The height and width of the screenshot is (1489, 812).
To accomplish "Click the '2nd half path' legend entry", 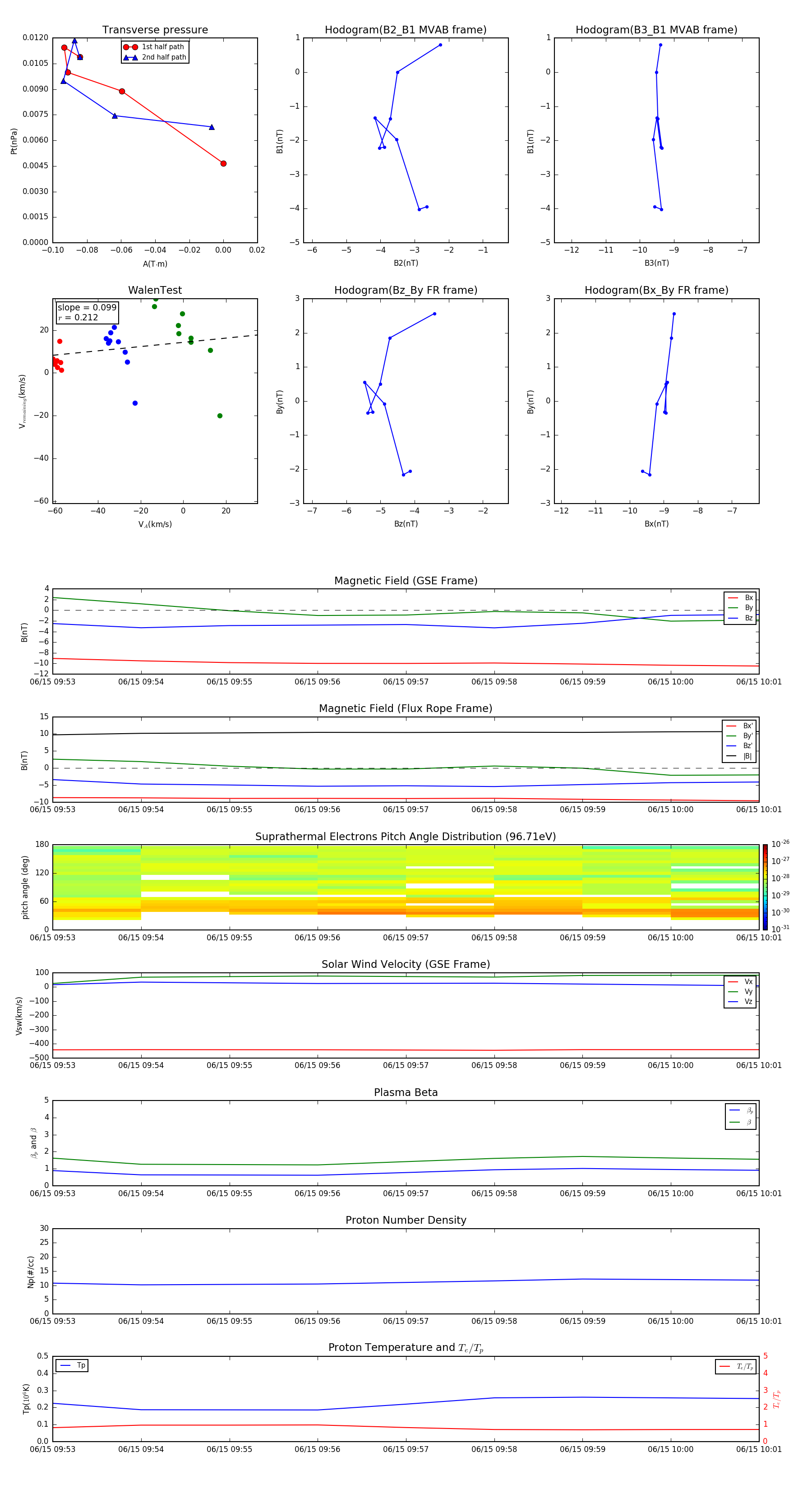I will pos(154,57).
